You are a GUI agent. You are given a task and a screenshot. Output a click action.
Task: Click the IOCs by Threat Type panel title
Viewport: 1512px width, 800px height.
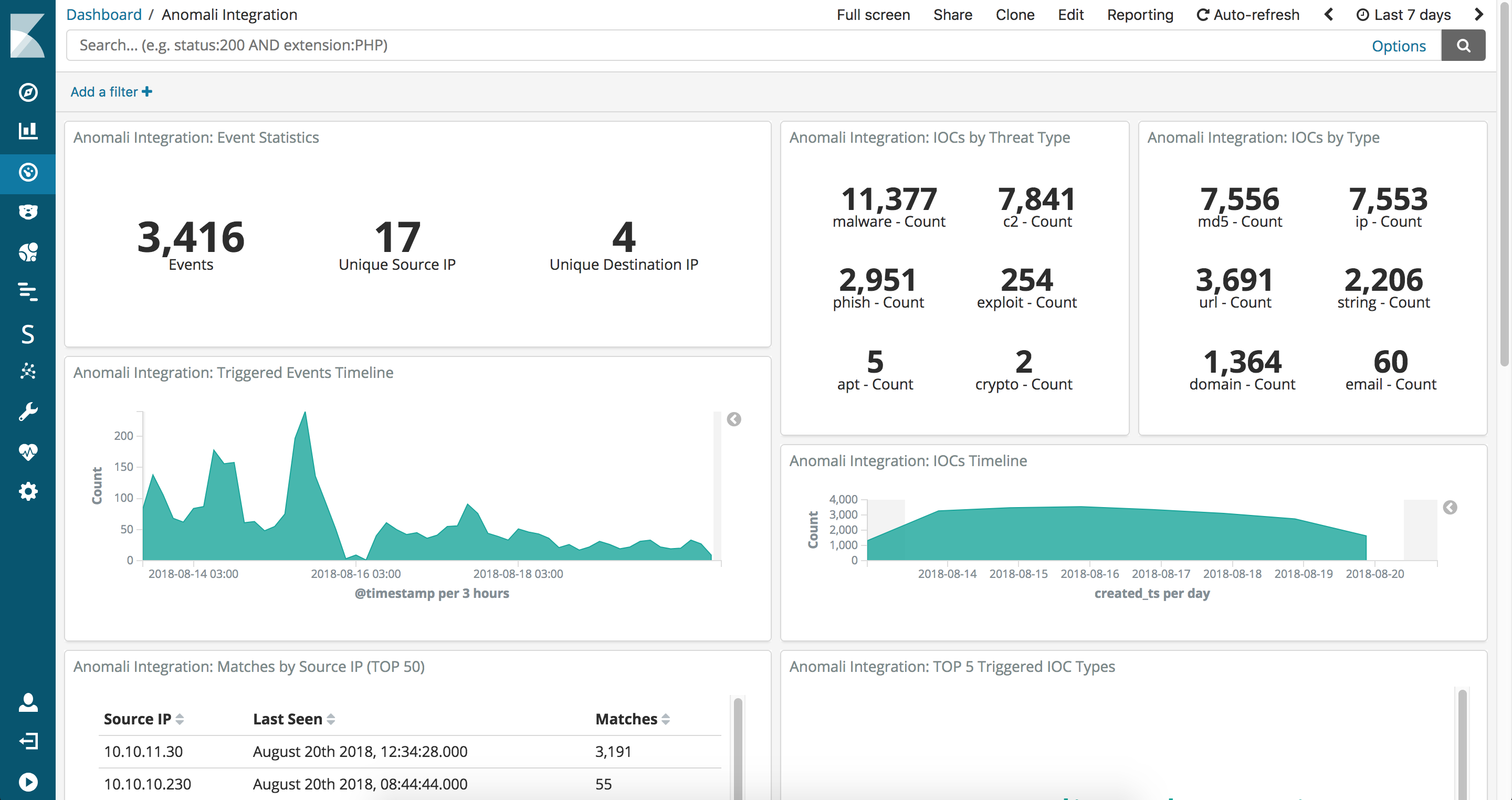tap(929, 138)
